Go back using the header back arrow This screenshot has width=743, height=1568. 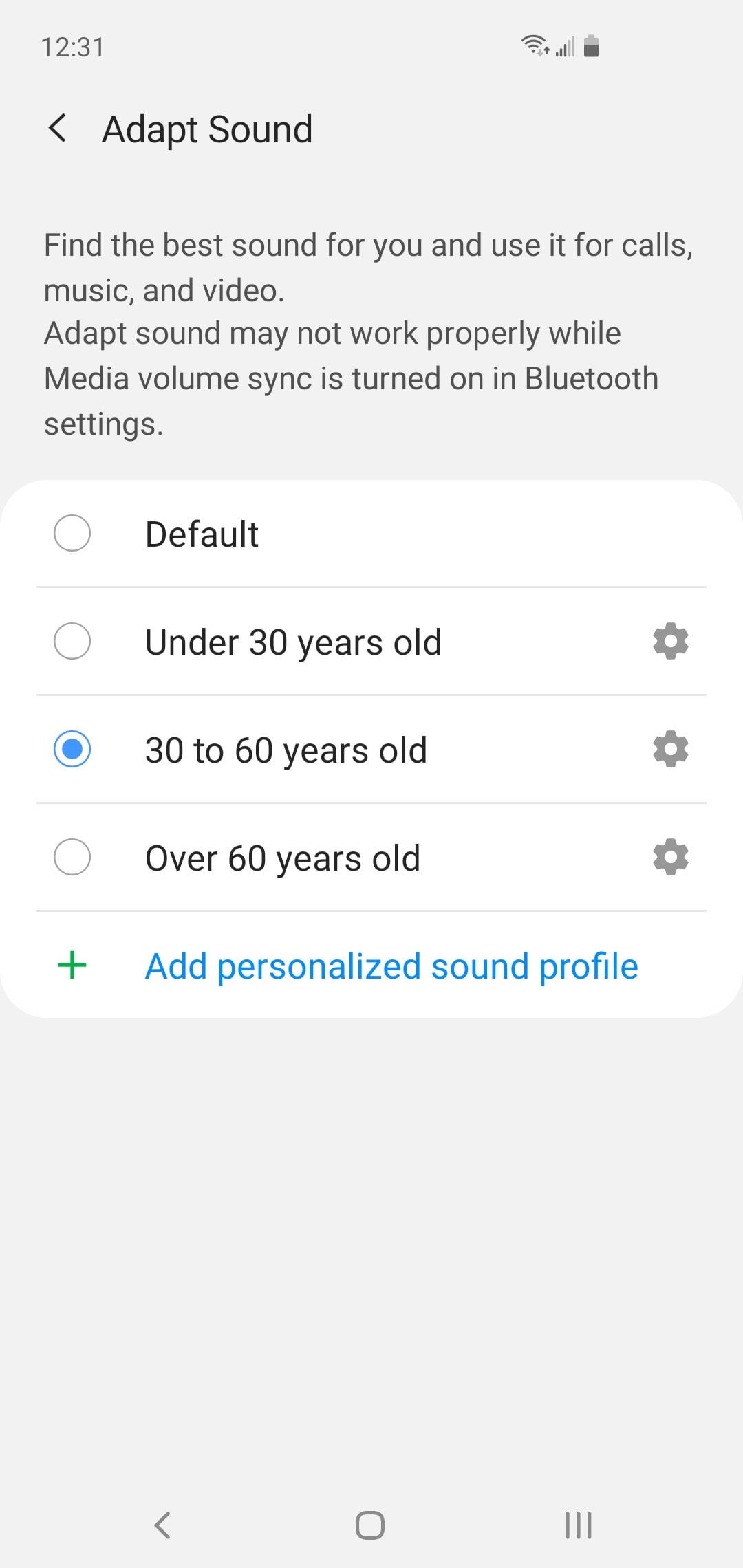click(x=58, y=129)
